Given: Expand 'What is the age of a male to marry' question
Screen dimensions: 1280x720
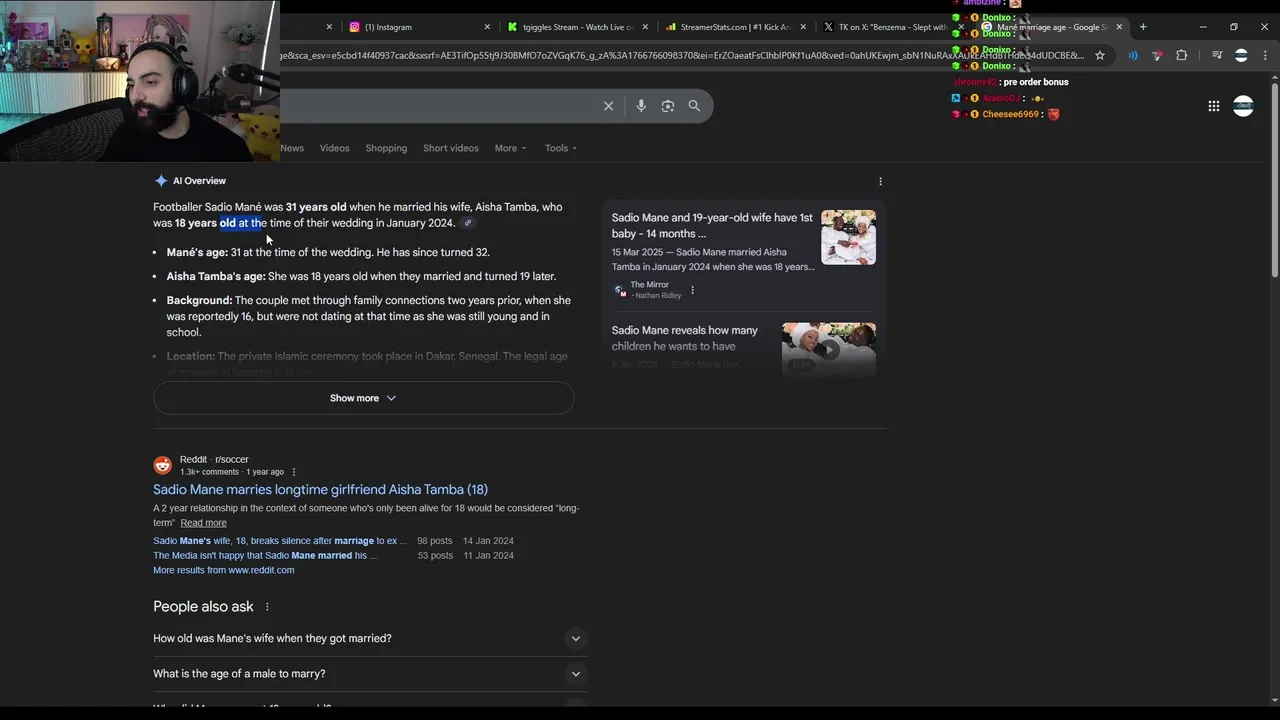Looking at the screenshot, I should 370,674.
